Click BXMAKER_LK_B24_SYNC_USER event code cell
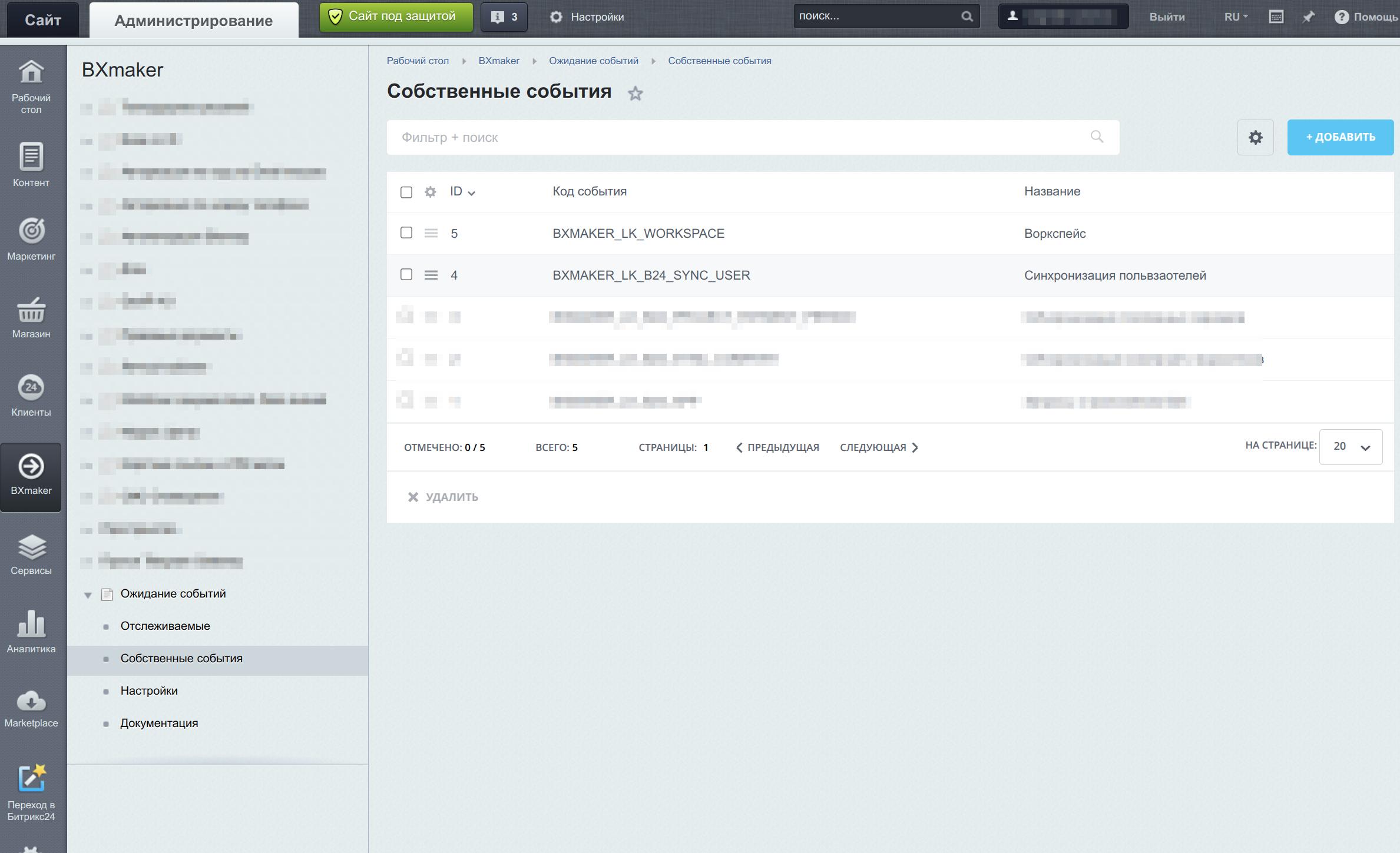 tap(651, 275)
